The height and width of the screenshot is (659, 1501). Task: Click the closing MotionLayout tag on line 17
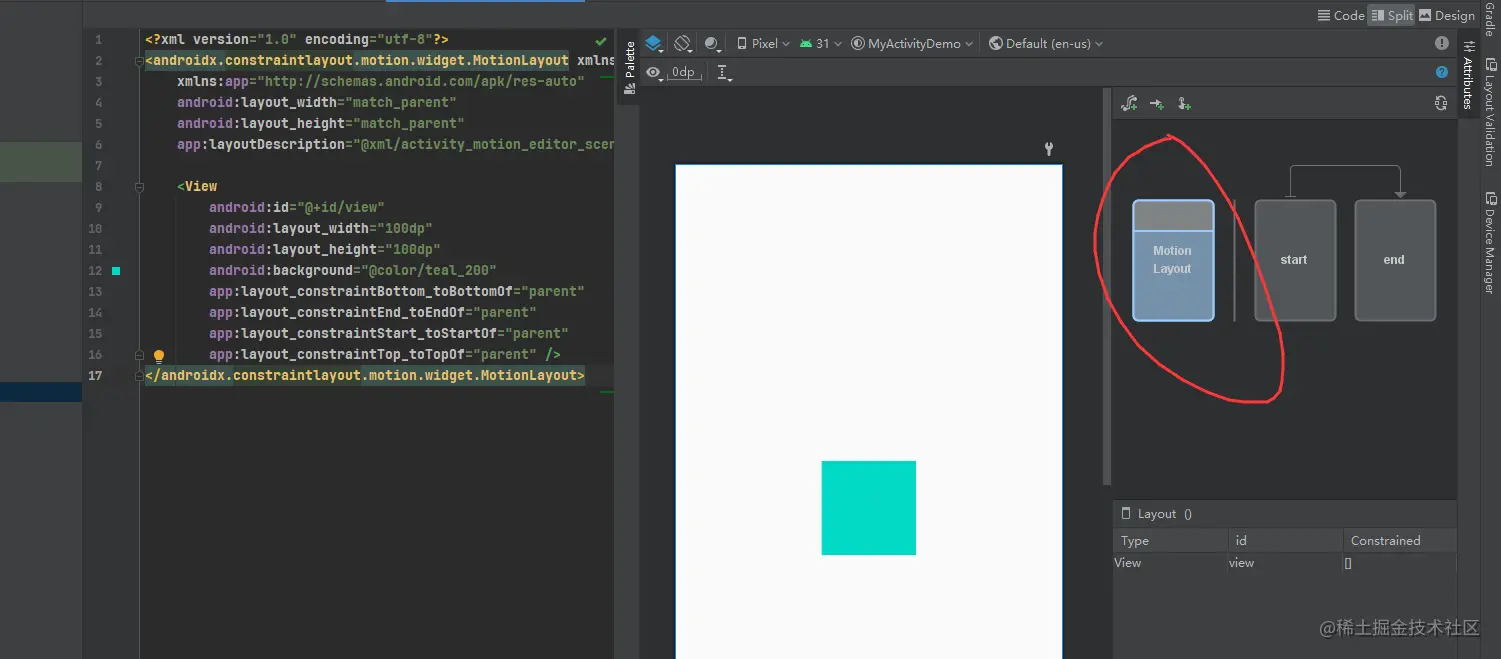pos(365,375)
